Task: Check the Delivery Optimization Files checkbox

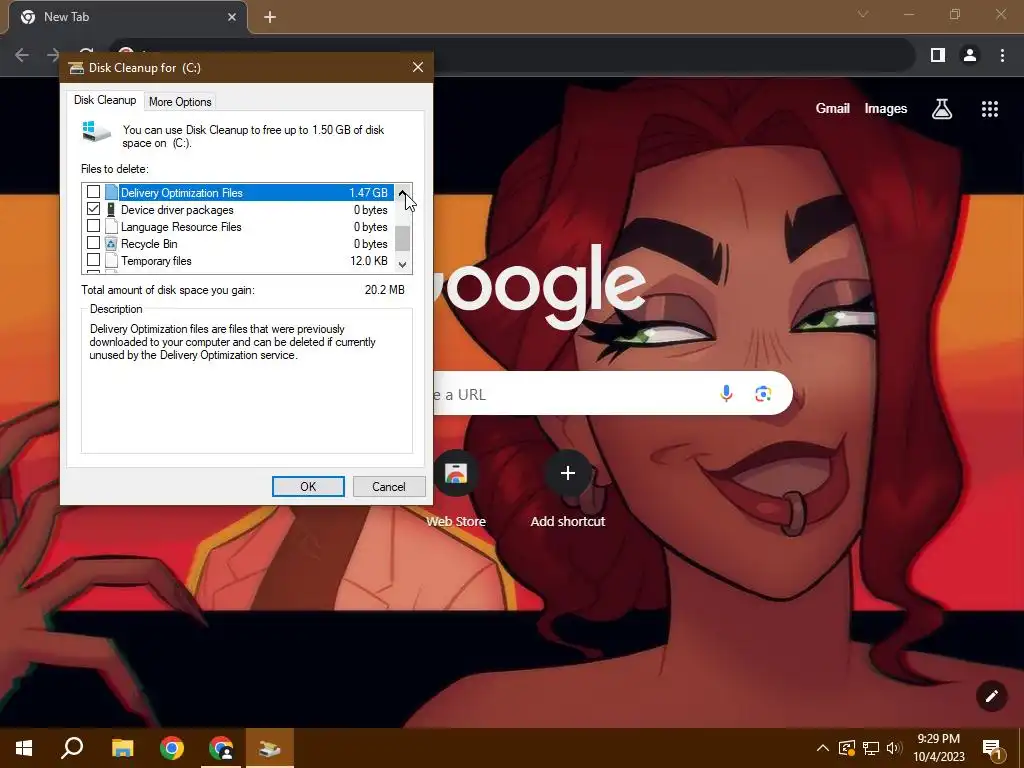Action: click(93, 192)
